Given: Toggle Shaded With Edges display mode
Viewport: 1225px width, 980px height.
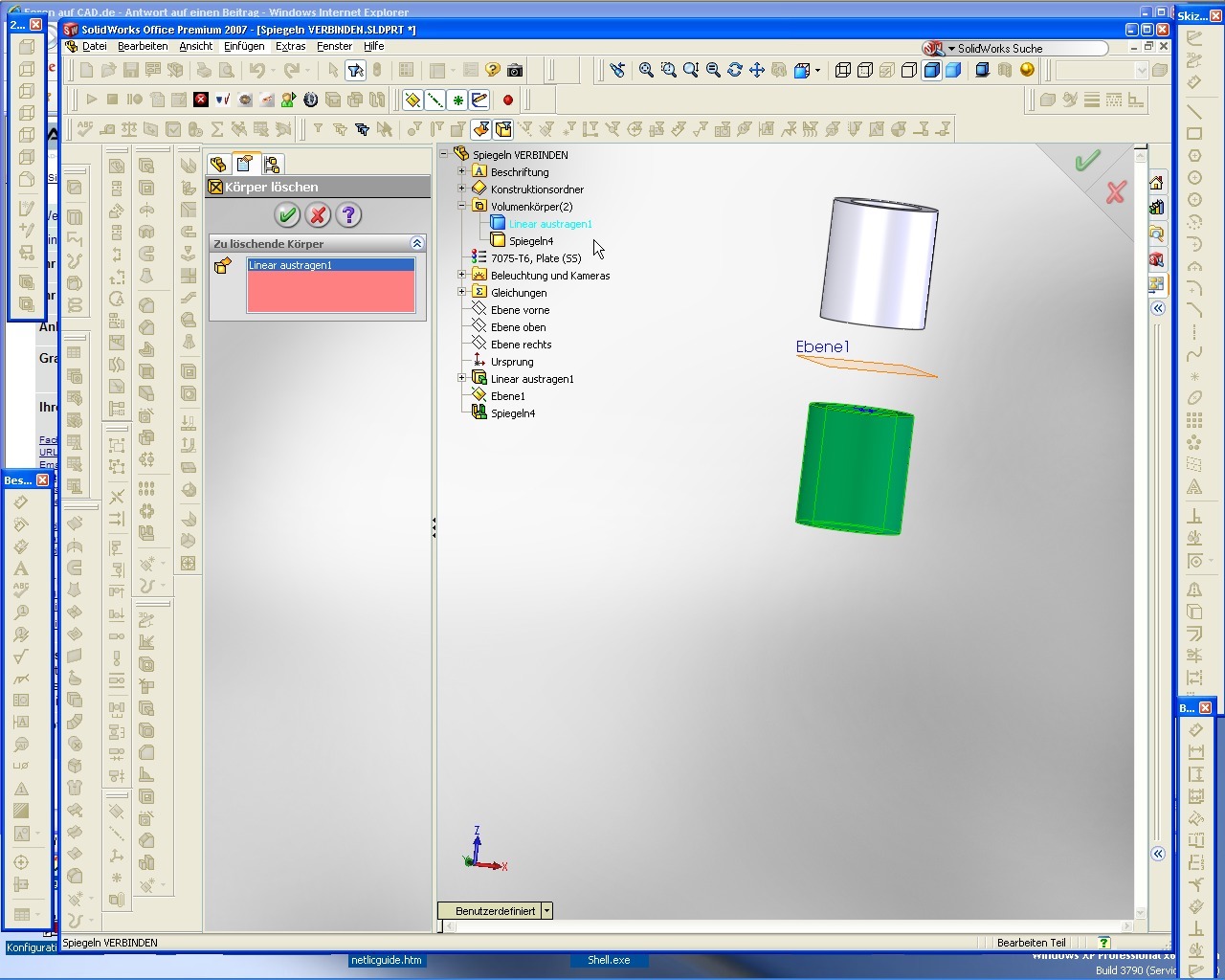Looking at the screenshot, I should [x=931, y=70].
